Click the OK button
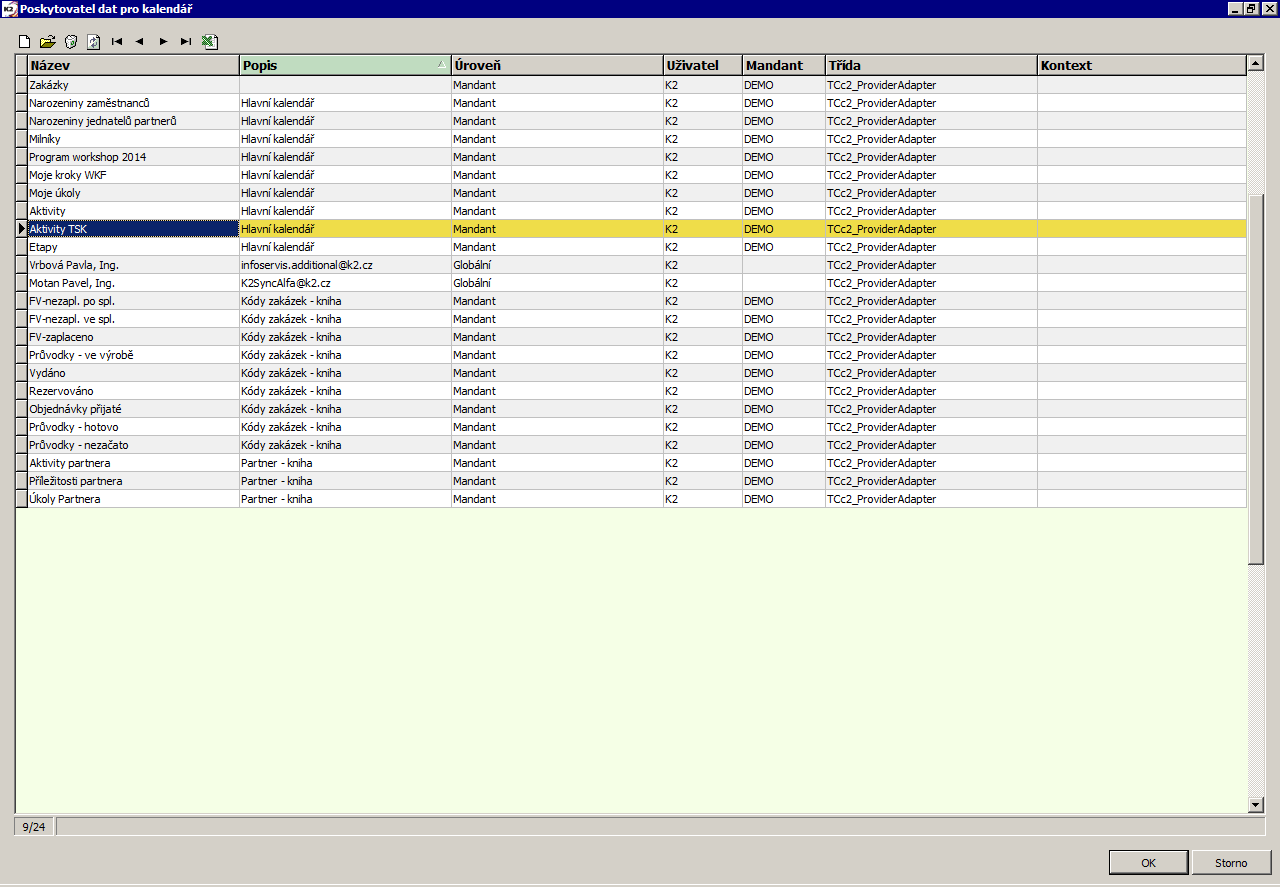 pos(1149,862)
